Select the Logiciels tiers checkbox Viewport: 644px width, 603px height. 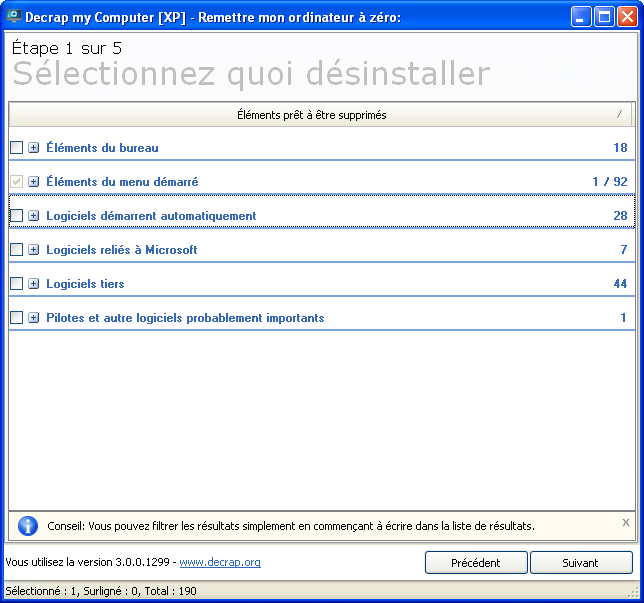click(16, 283)
